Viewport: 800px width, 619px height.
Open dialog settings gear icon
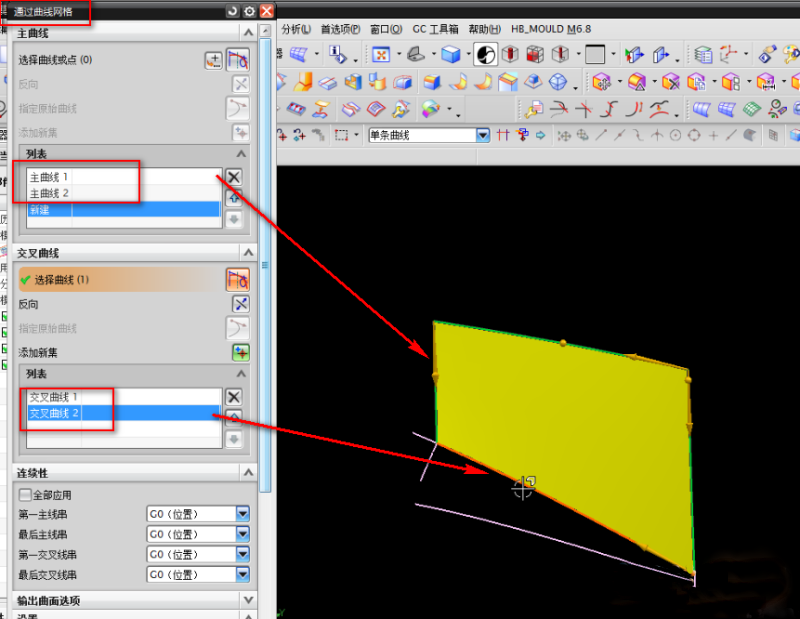(250, 10)
